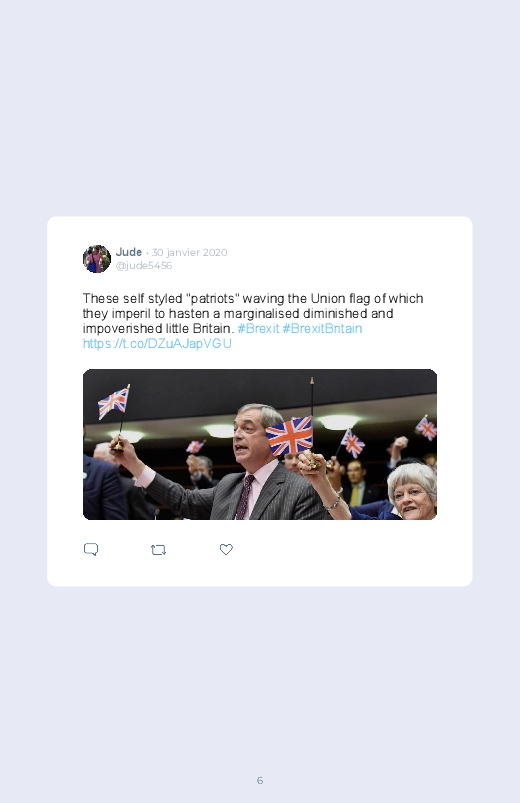
Task: Click the small flag at photo's right edge
Action: [x=426, y=428]
